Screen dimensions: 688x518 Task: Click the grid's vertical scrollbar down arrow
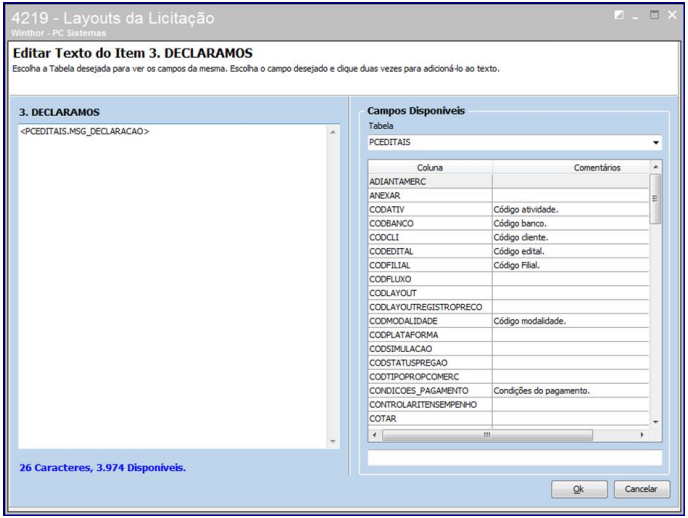[656, 422]
